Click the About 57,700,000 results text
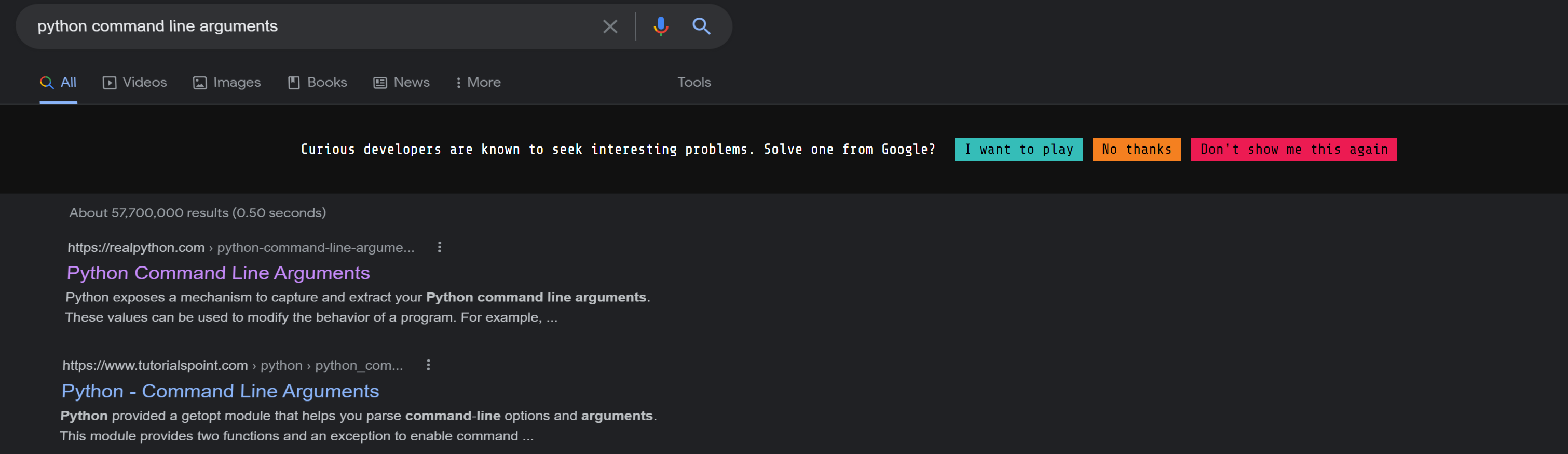 point(197,212)
